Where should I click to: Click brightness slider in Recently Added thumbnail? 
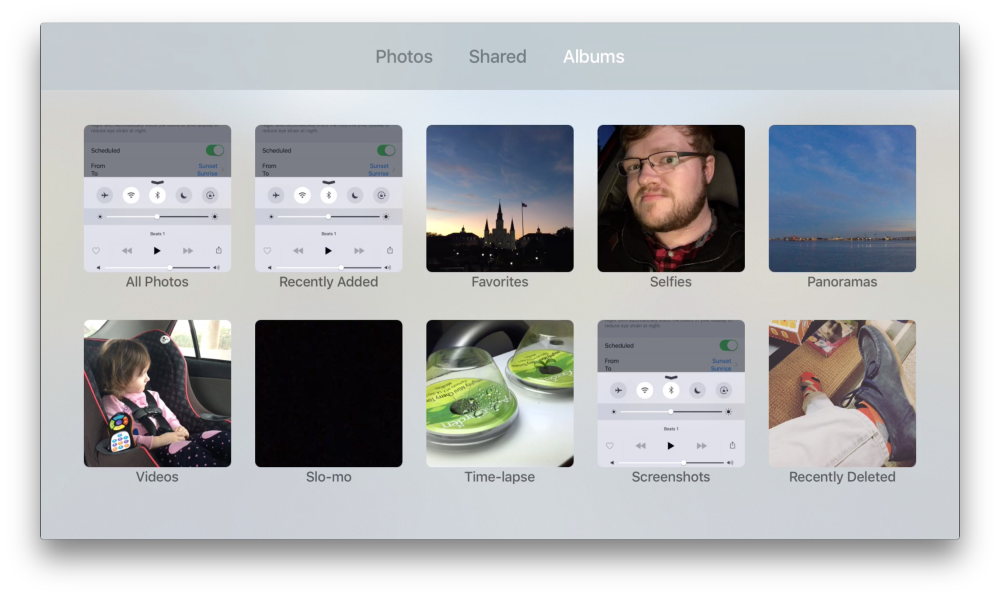click(x=328, y=216)
